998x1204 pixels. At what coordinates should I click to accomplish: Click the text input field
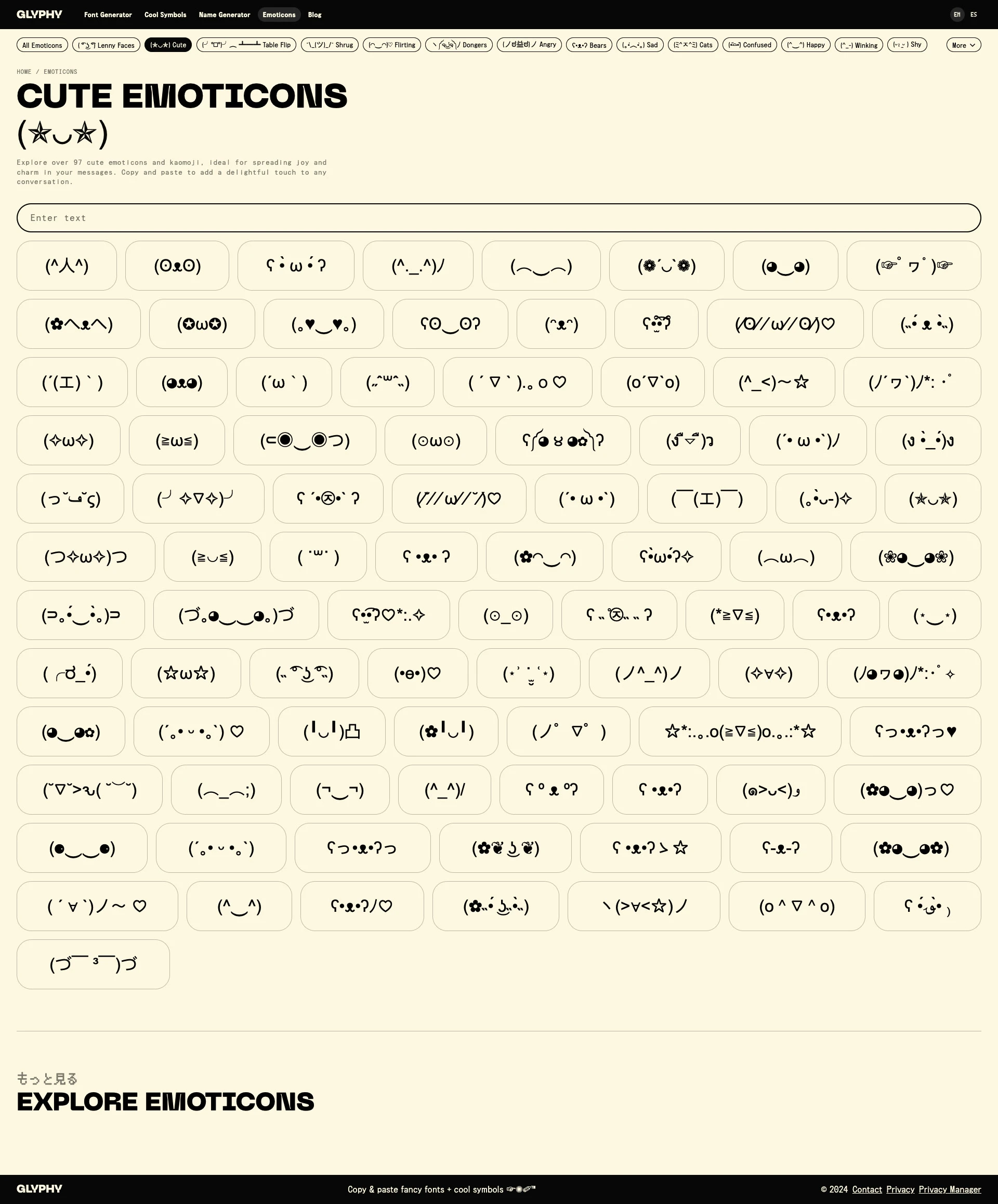pyautogui.click(x=498, y=217)
